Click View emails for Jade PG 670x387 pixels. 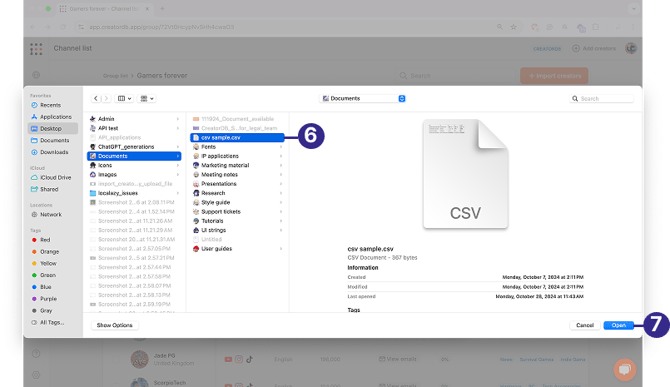click(x=397, y=359)
